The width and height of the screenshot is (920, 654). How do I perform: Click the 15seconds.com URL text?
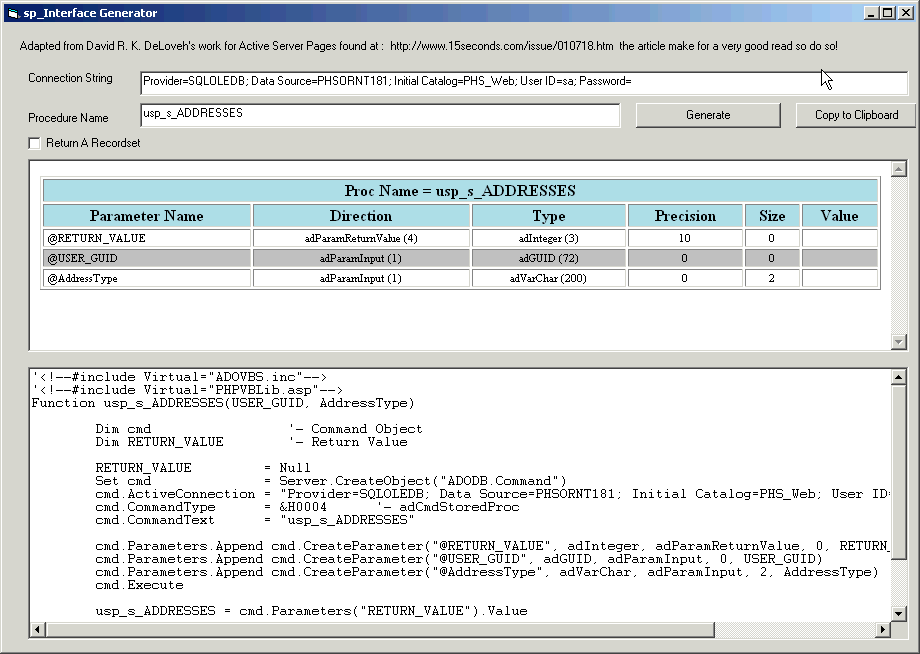[502, 46]
